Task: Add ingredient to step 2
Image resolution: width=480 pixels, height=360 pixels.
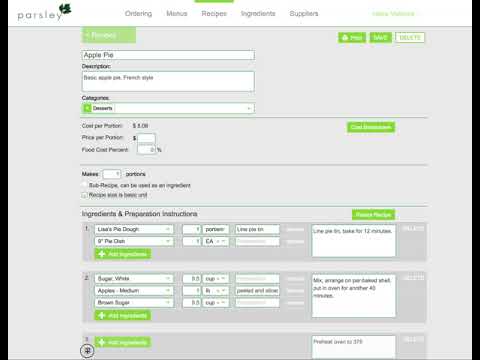Action: point(123,315)
